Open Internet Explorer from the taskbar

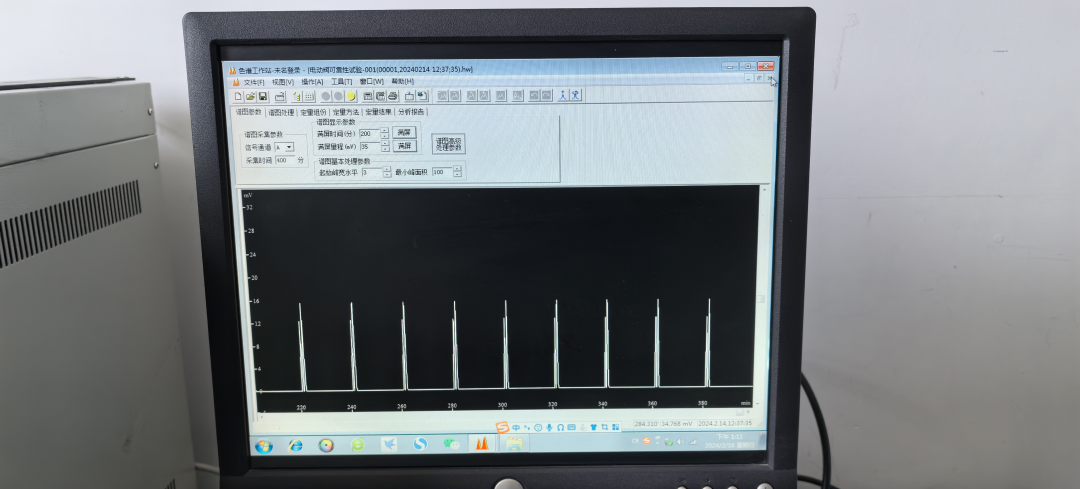pyautogui.click(x=295, y=446)
